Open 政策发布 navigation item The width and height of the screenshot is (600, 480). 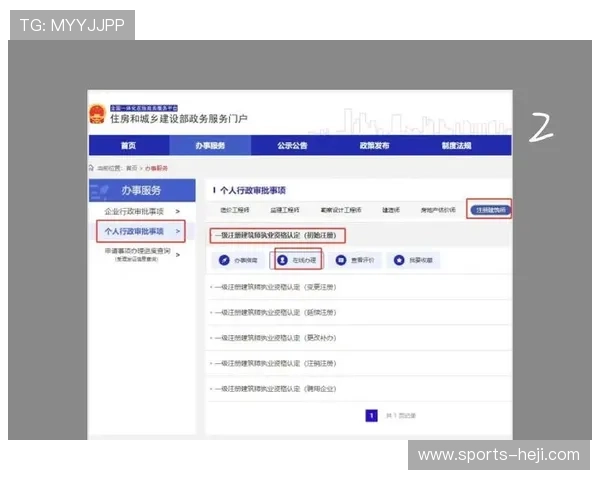pyautogui.click(x=374, y=145)
